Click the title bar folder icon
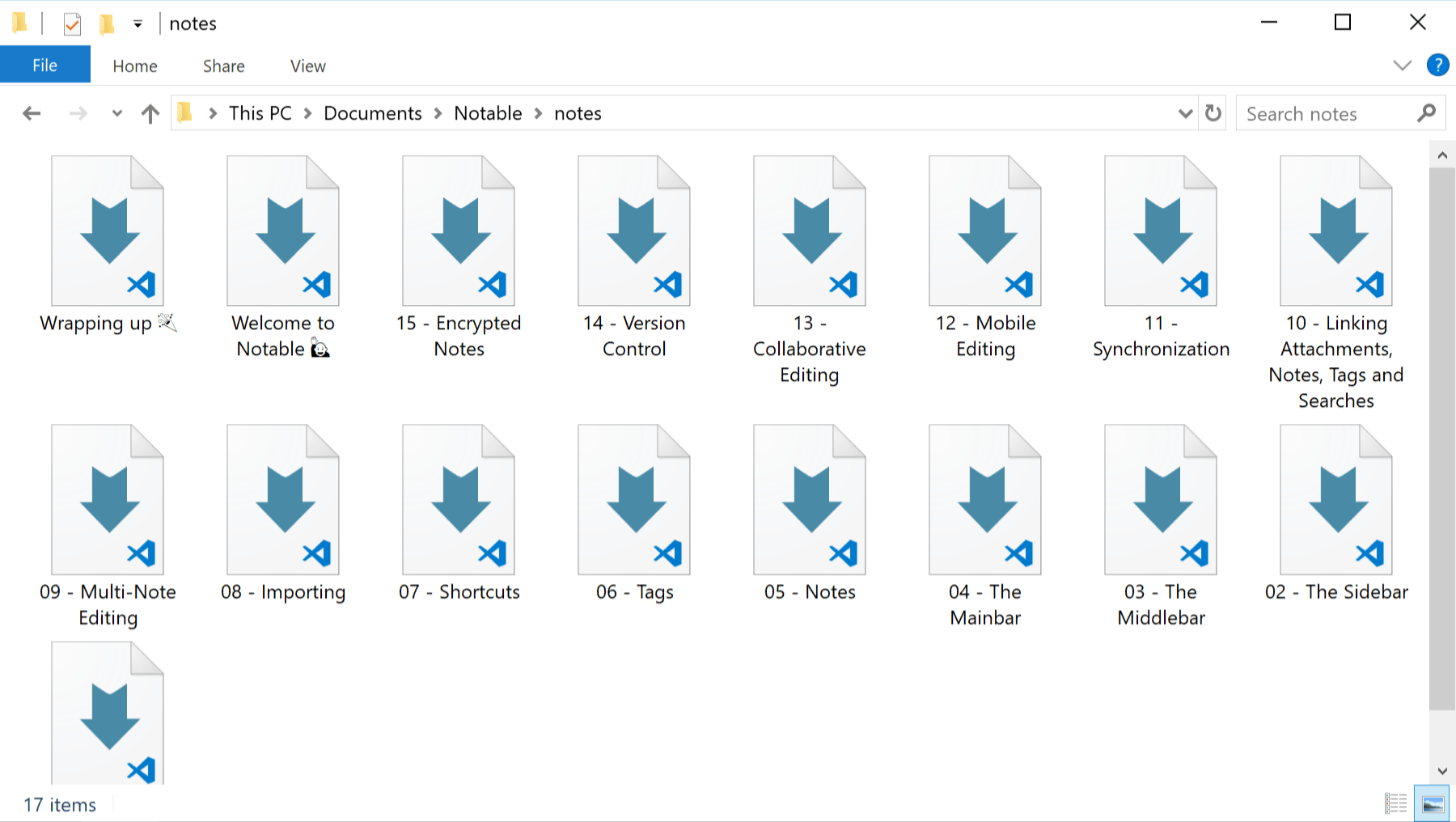 pyautogui.click(x=20, y=23)
